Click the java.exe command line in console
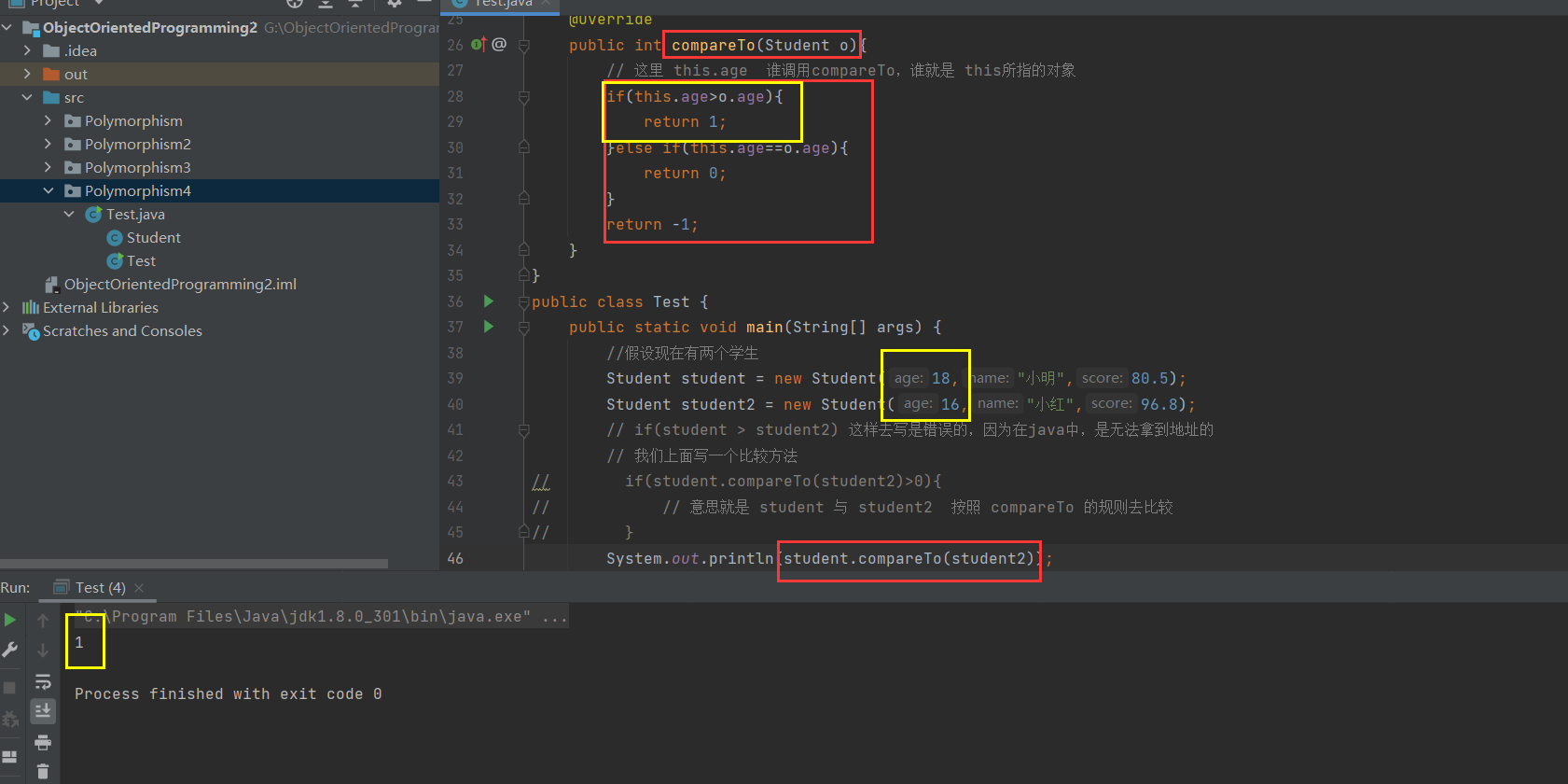The image size is (1568, 784). 321,616
